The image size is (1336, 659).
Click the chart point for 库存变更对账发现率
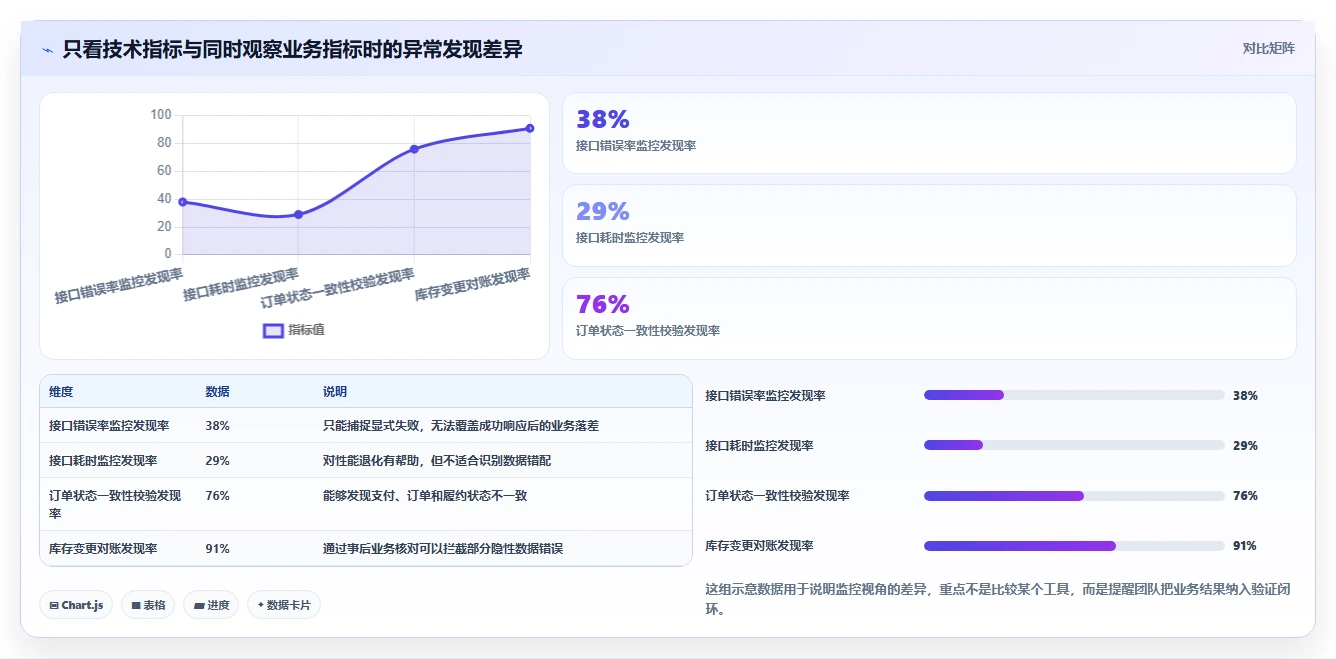pos(530,128)
